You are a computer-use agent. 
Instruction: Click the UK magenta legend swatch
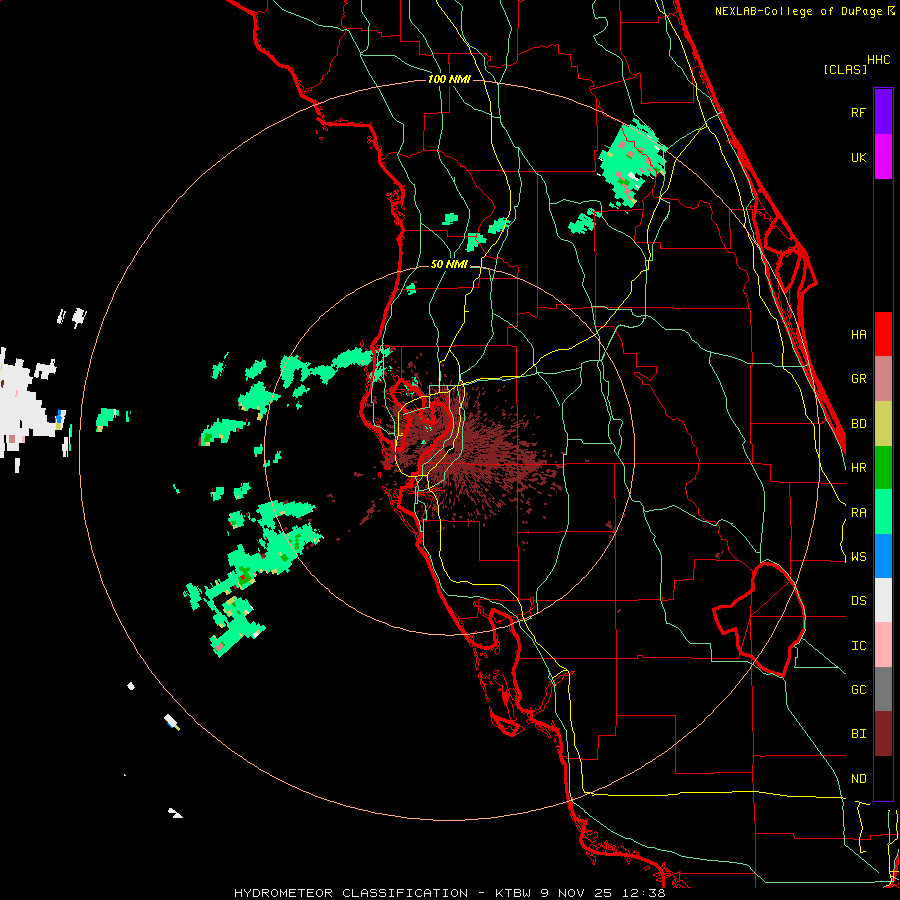(x=883, y=157)
